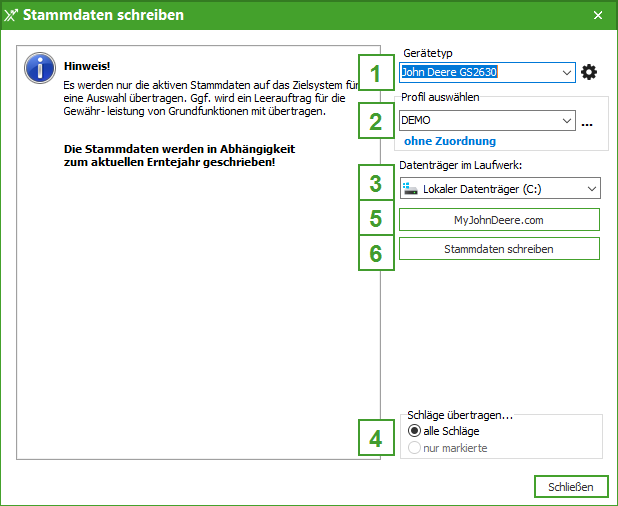Click the blue information icon beside Hinweis
Image resolution: width=618 pixels, height=506 pixels.
[x=39, y=68]
